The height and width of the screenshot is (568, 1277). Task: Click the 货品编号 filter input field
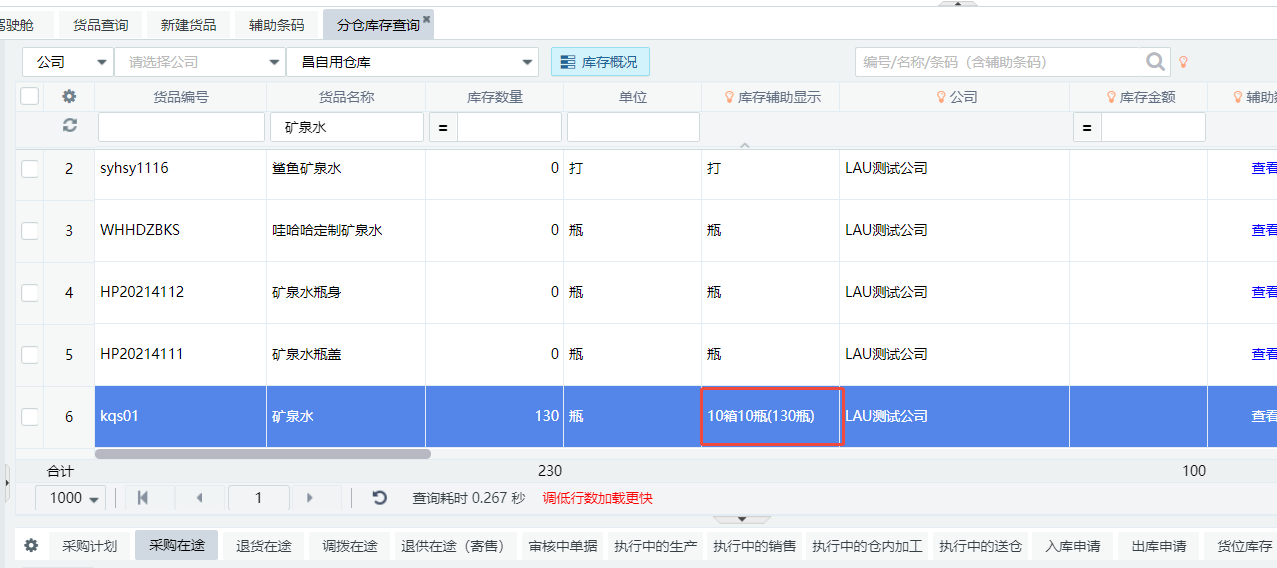point(181,127)
